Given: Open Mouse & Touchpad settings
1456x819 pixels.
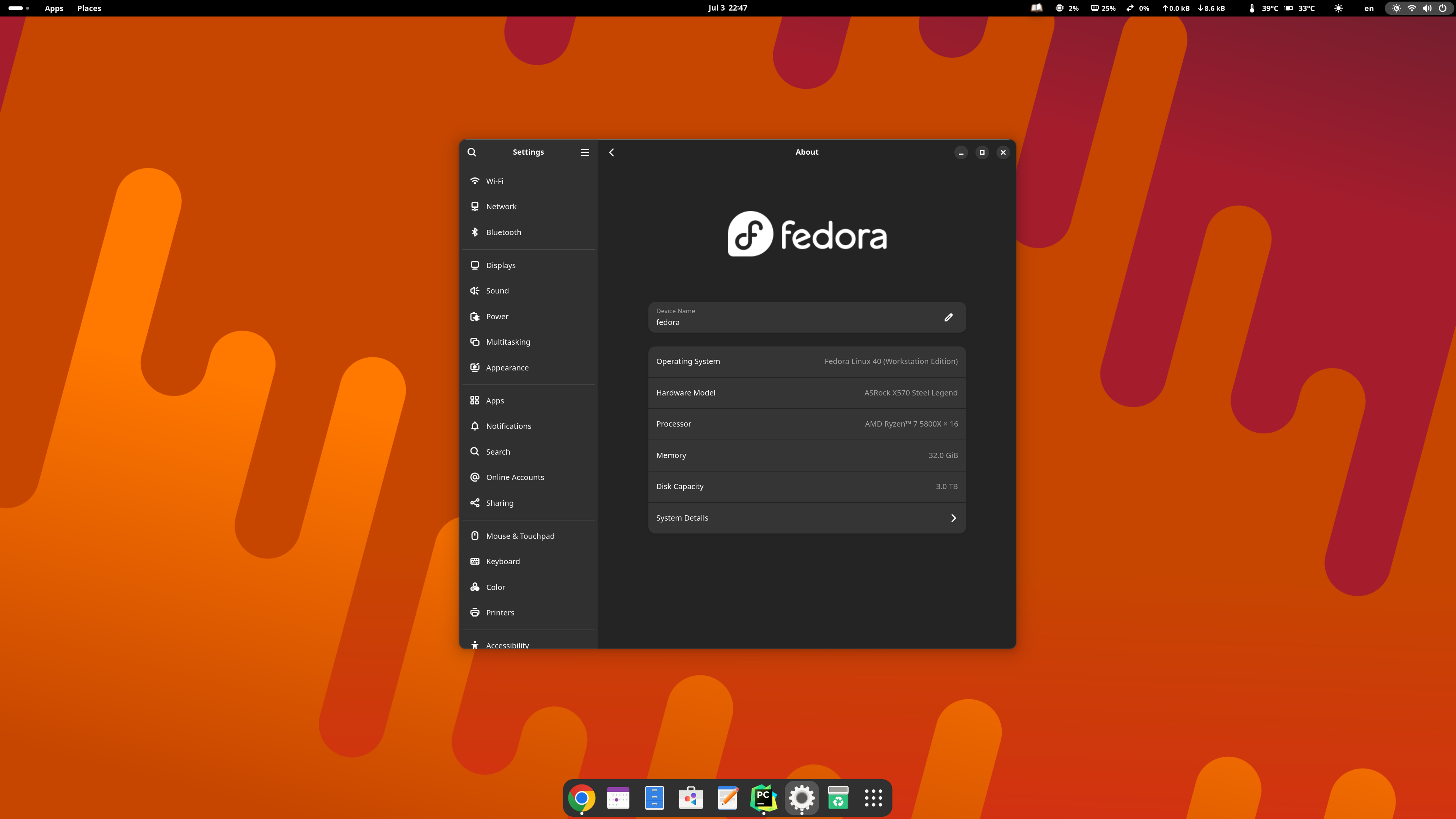Looking at the screenshot, I should (x=520, y=535).
